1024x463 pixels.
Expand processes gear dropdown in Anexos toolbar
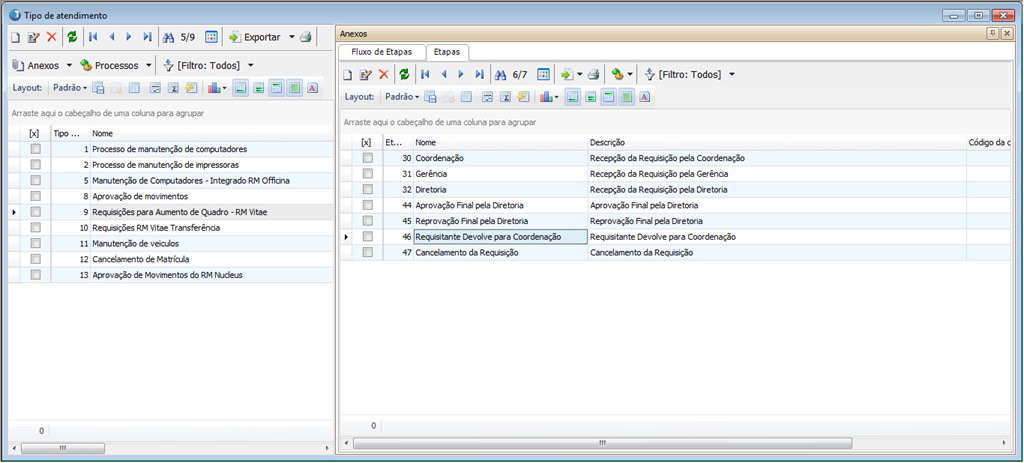click(630, 74)
